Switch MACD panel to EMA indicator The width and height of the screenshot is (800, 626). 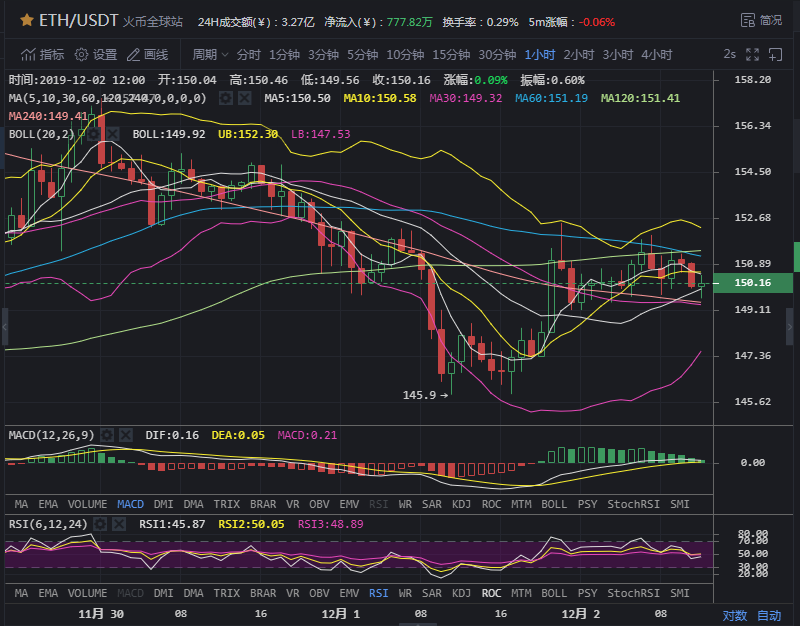[x=48, y=504]
